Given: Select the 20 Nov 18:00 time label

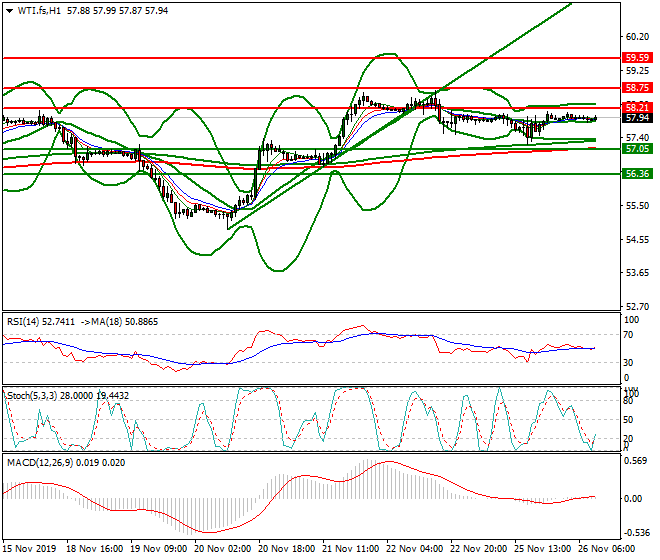Looking at the screenshot, I should 286,549.
